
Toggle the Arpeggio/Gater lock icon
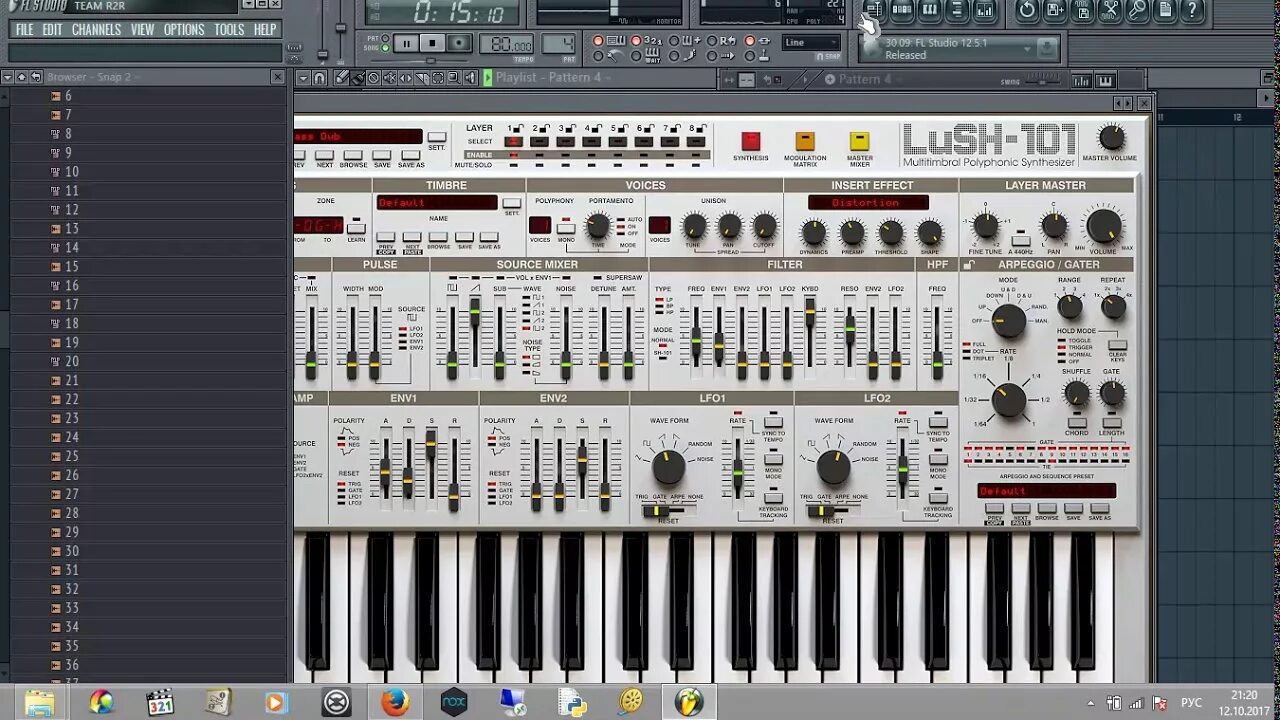click(x=968, y=265)
